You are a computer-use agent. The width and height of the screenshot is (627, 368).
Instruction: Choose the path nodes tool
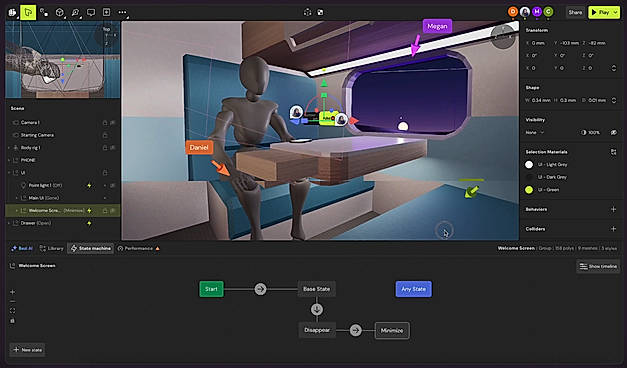(44, 12)
